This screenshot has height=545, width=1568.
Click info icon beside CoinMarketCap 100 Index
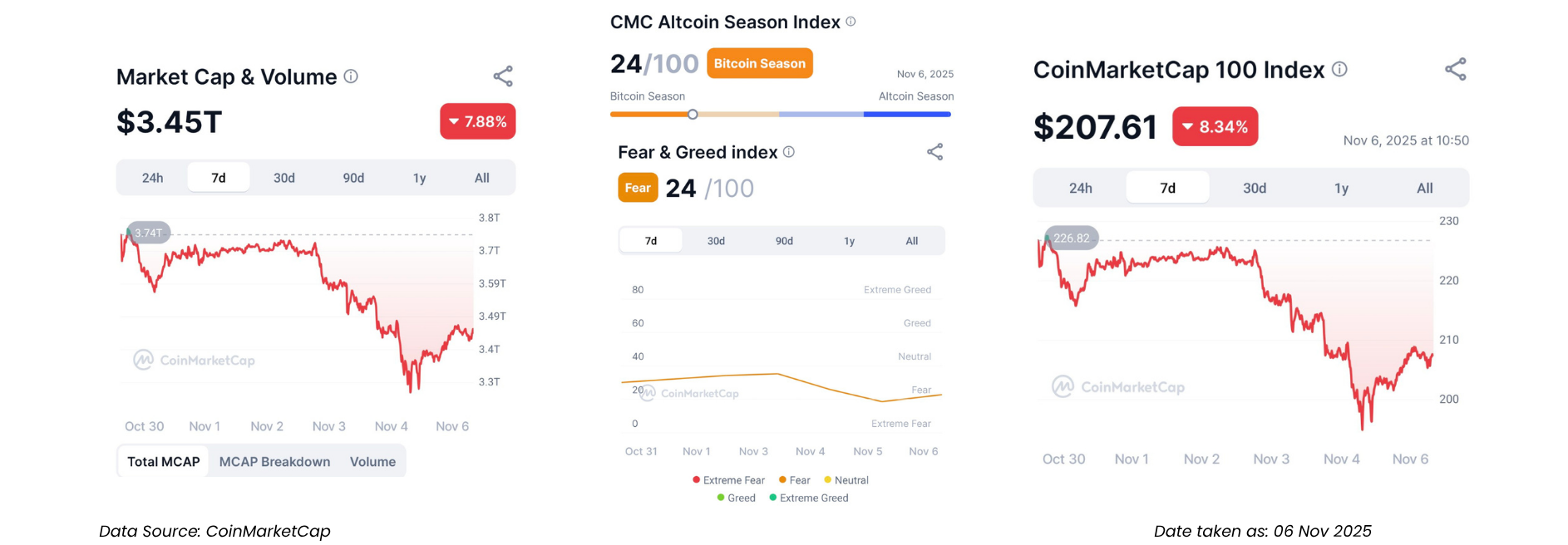1339,70
